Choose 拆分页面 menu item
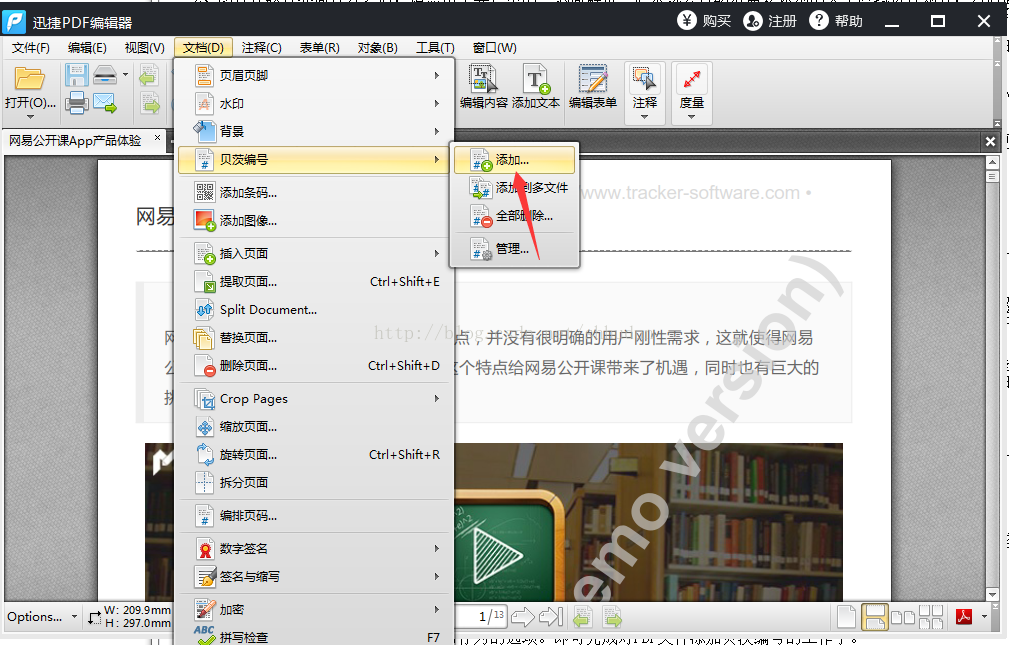 click(315, 482)
